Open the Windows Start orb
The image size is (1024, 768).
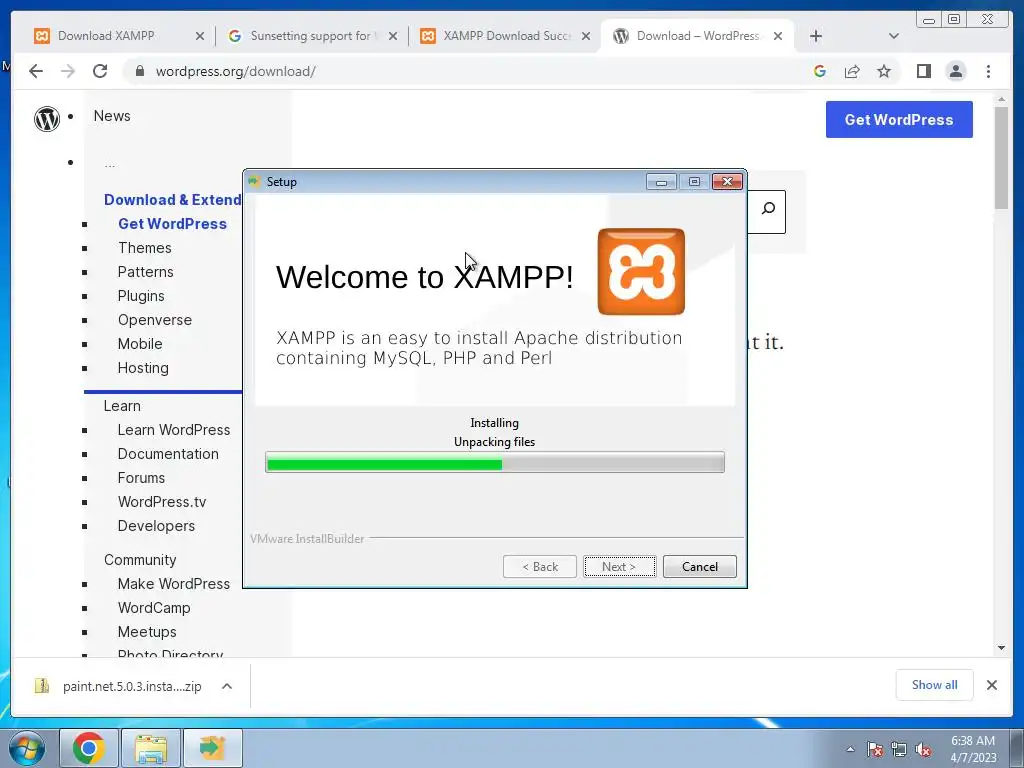click(27, 748)
